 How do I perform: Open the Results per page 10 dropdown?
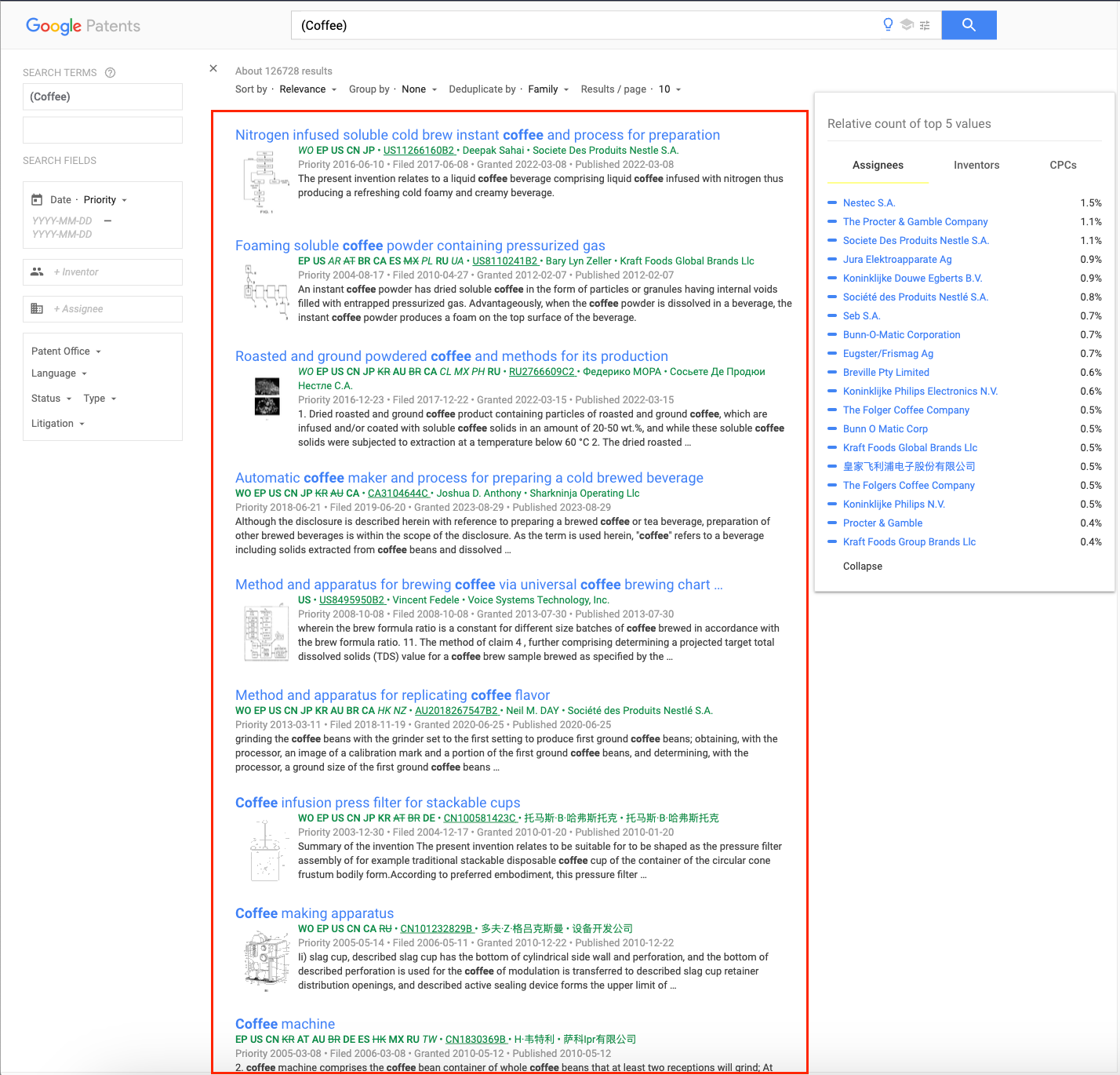coord(670,89)
